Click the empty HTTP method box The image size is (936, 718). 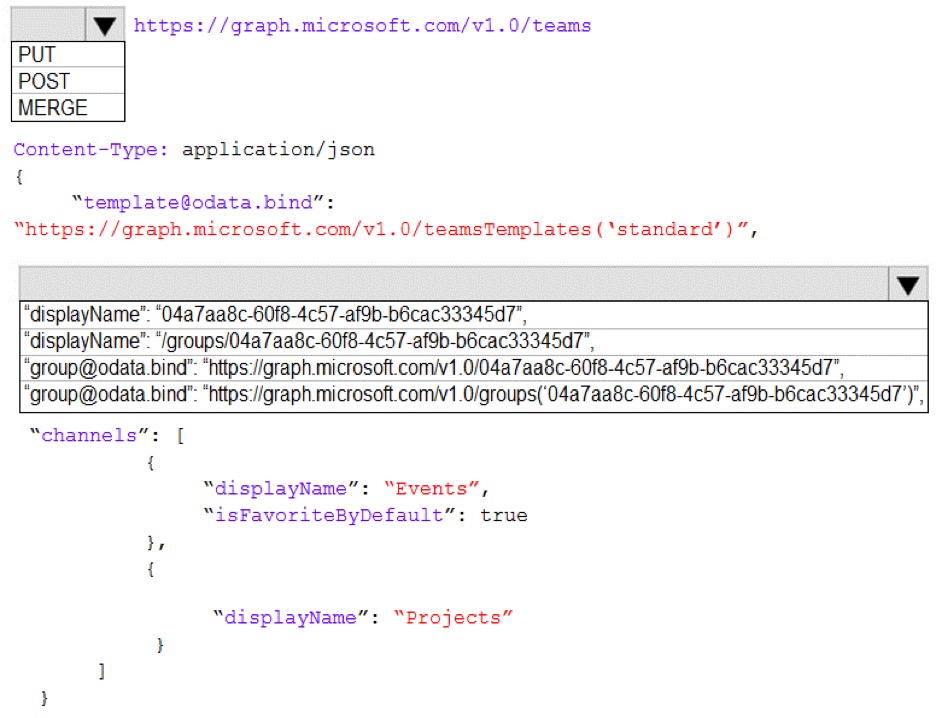[x=48, y=24]
